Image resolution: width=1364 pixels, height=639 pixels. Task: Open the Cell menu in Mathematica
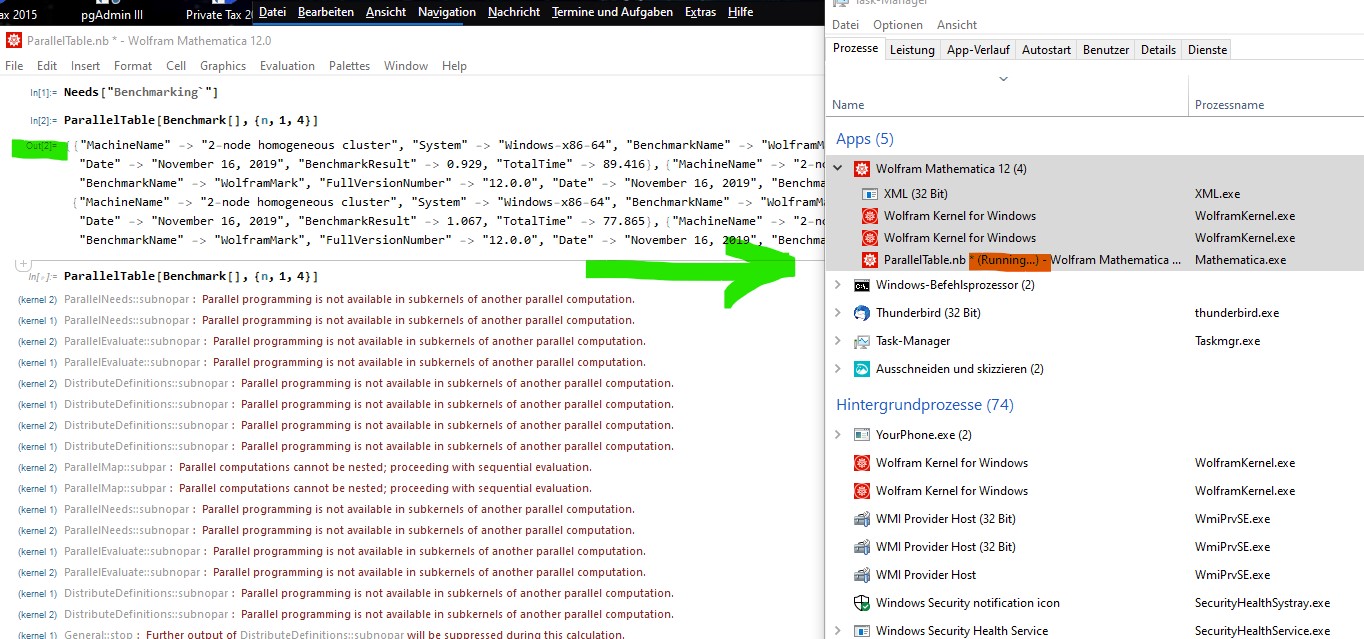[x=176, y=66]
